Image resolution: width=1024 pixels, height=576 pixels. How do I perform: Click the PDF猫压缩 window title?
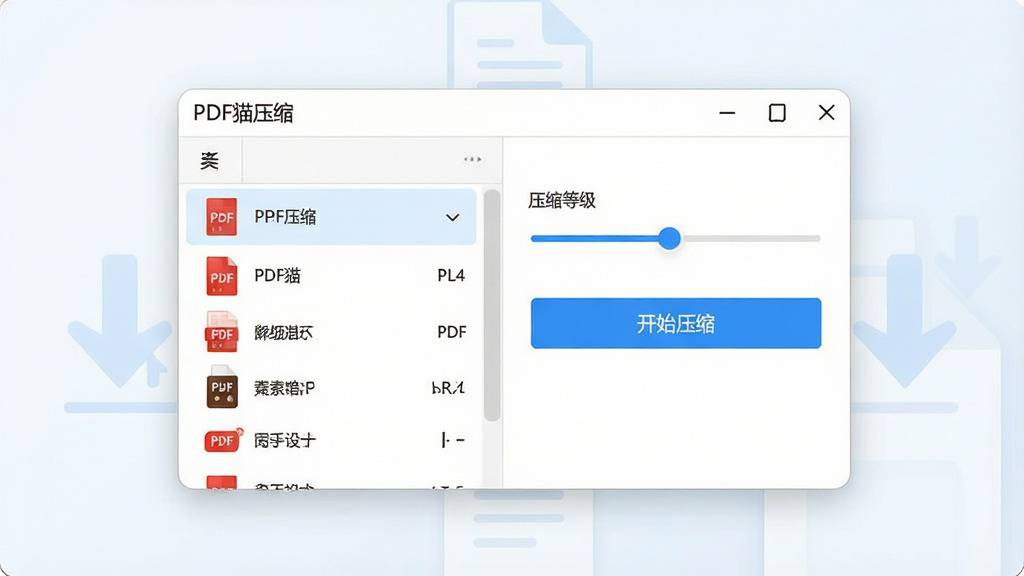pos(244,113)
